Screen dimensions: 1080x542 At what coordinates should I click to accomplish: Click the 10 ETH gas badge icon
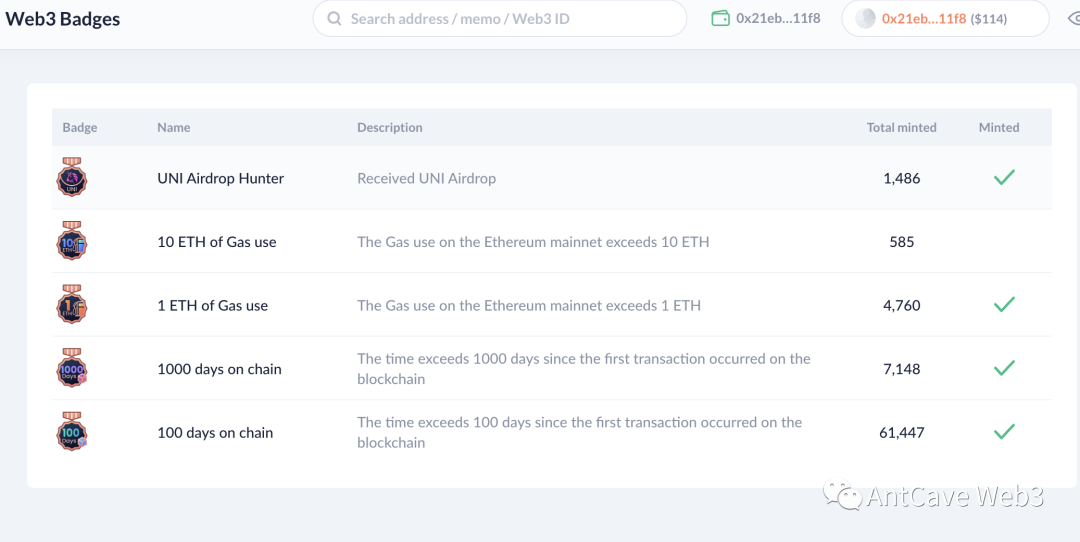(72, 242)
